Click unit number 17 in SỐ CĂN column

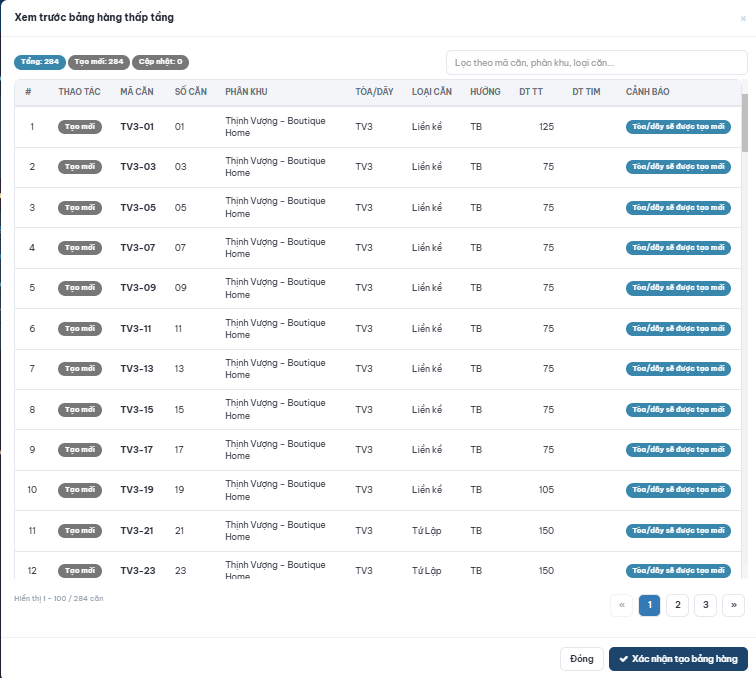[x=179, y=450]
